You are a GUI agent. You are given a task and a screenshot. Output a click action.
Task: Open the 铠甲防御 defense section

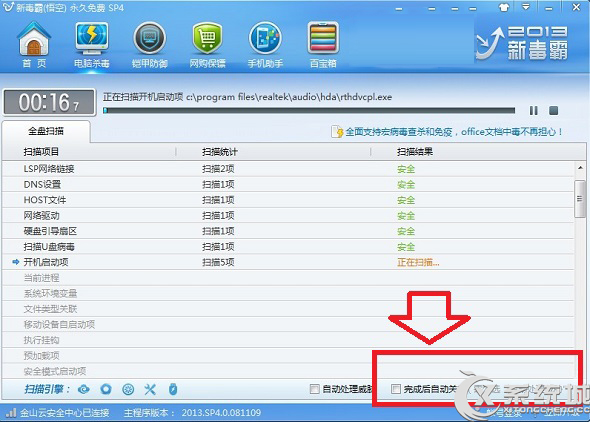(x=149, y=44)
